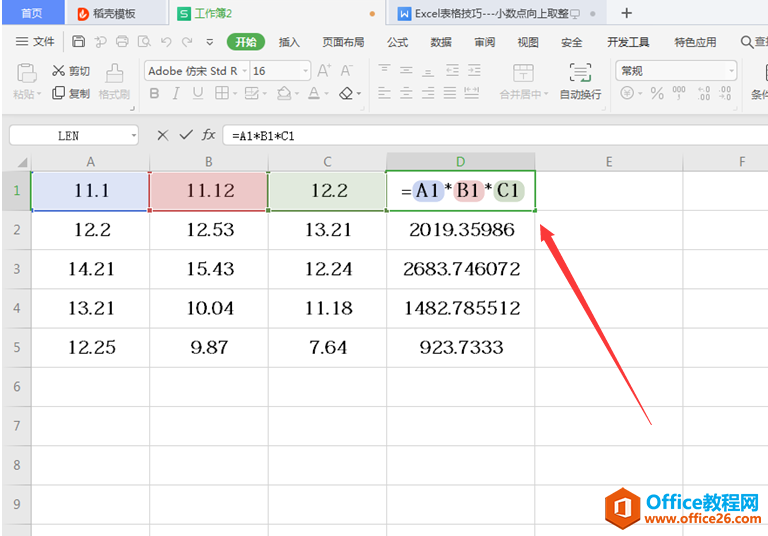Click the Cut (剪切) scissors button
Screen dimensions: 768x536
71,71
